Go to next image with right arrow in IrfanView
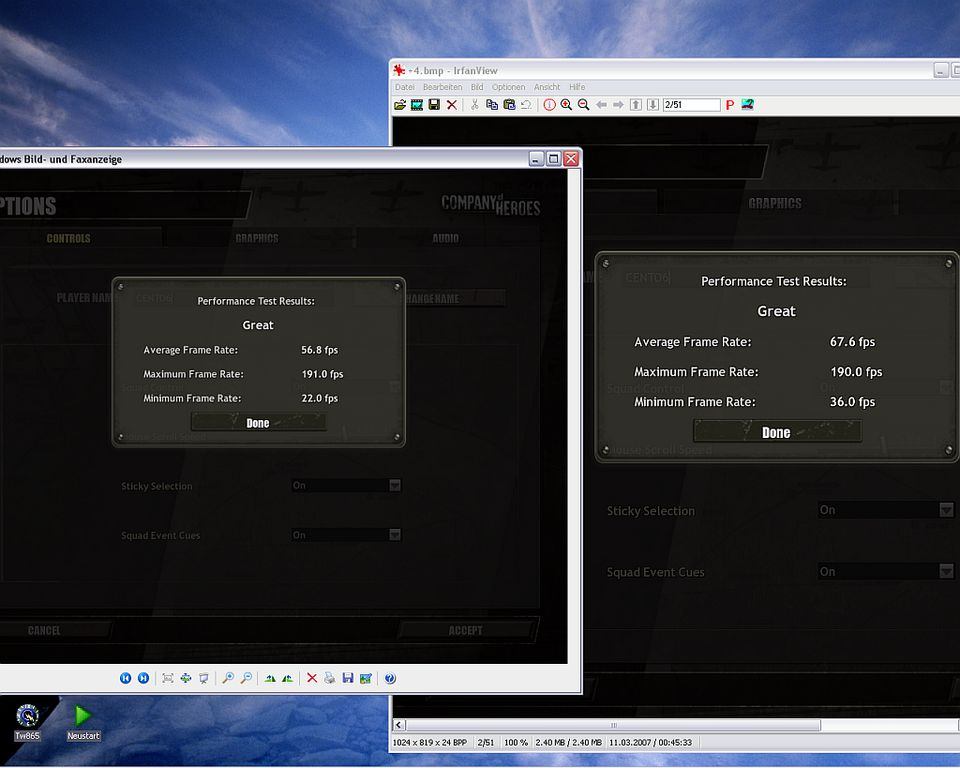 coord(618,105)
